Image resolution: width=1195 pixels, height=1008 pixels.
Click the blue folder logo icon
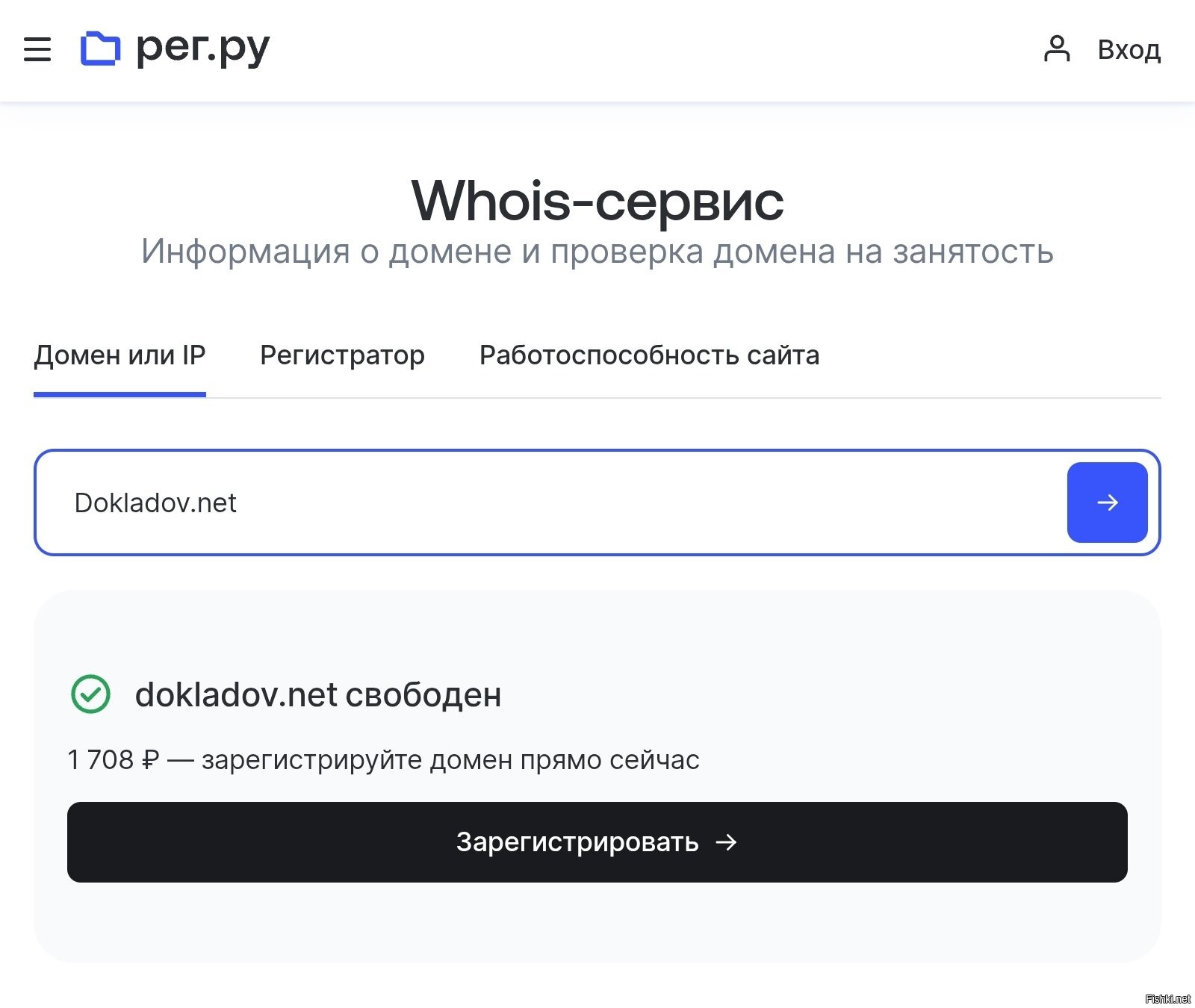click(100, 49)
